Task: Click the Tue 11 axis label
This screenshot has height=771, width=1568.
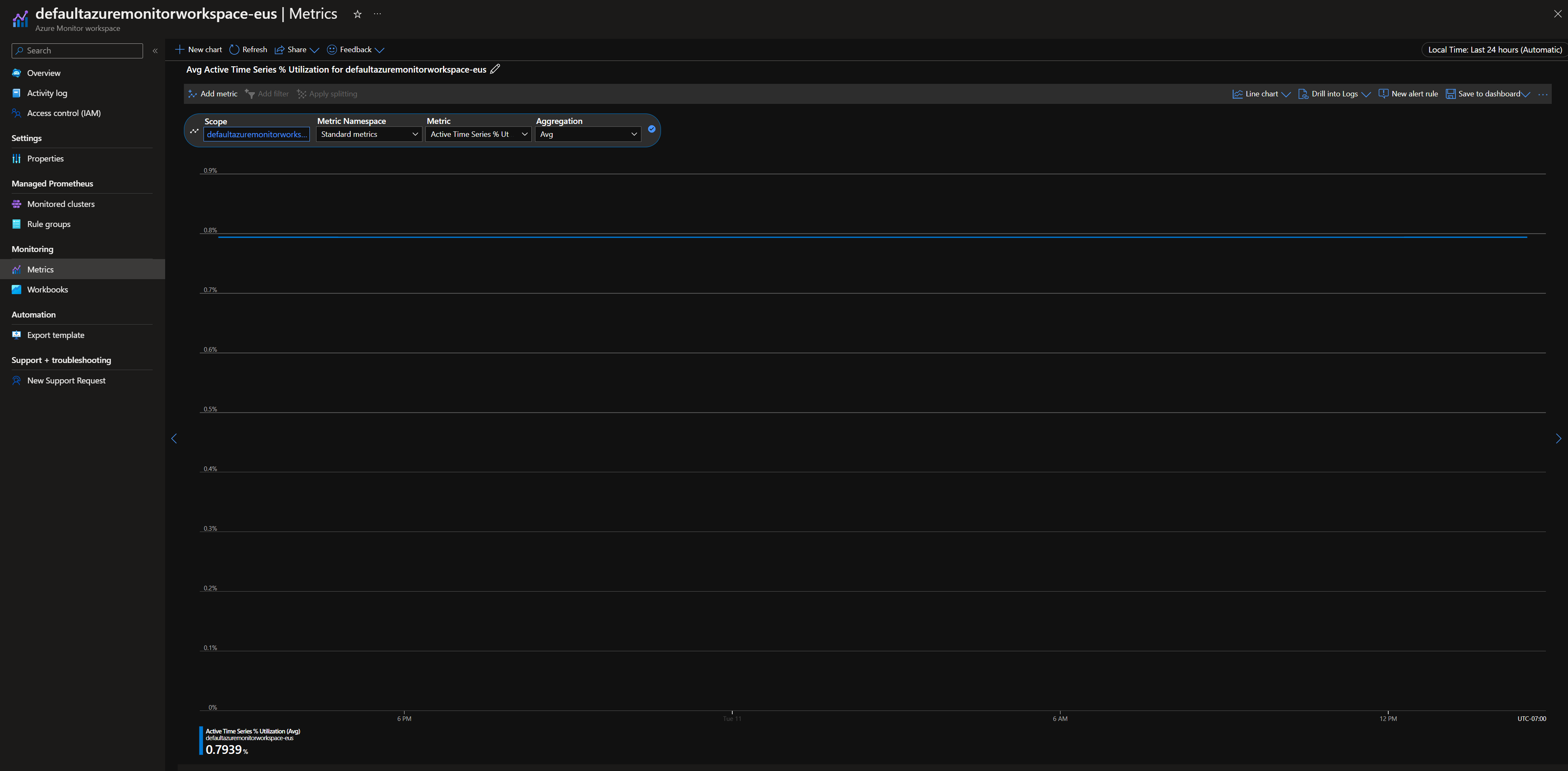Action: pyautogui.click(x=731, y=719)
